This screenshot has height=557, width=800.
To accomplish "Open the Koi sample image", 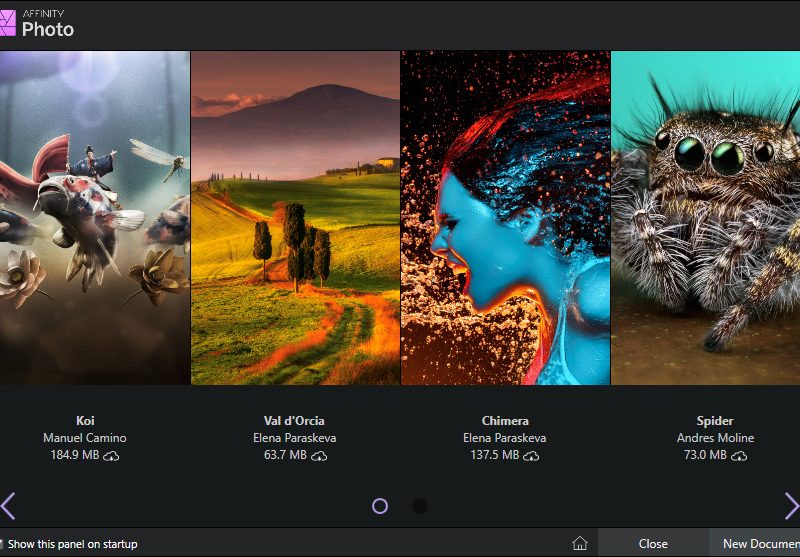I will [x=95, y=218].
